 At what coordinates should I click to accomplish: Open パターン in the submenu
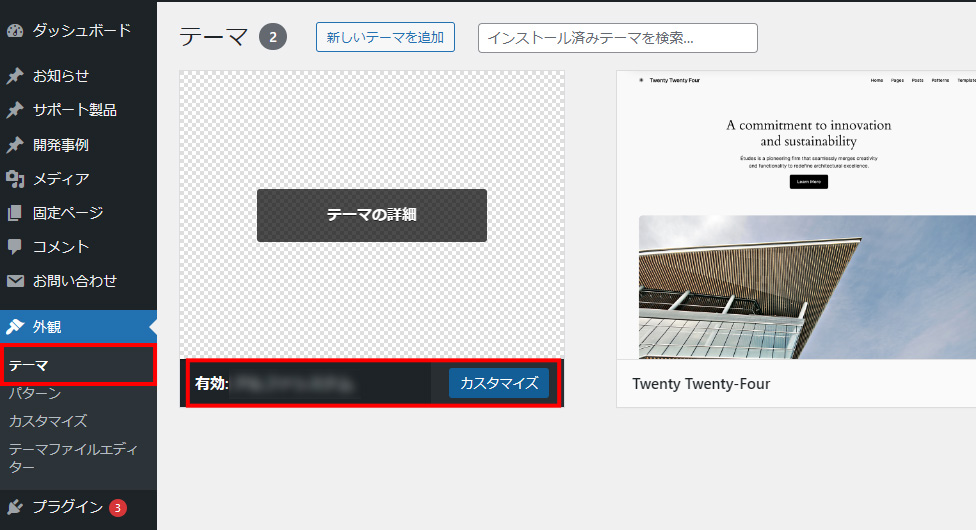pyautogui.click(x=34, y=394)
